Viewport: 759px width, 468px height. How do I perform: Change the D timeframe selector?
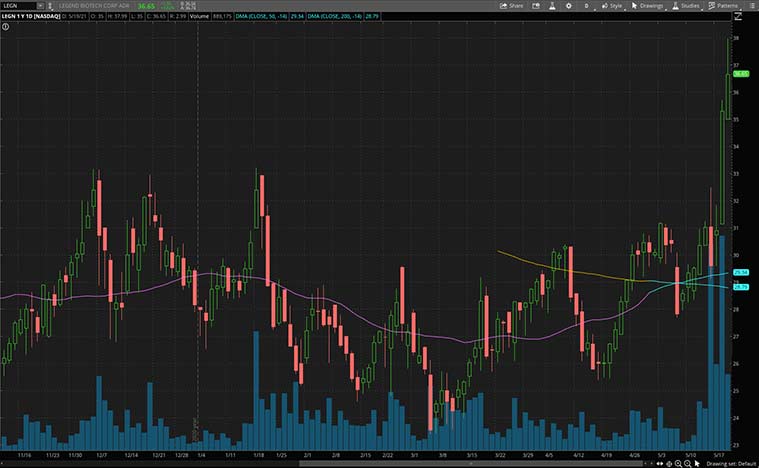point(587,5)
